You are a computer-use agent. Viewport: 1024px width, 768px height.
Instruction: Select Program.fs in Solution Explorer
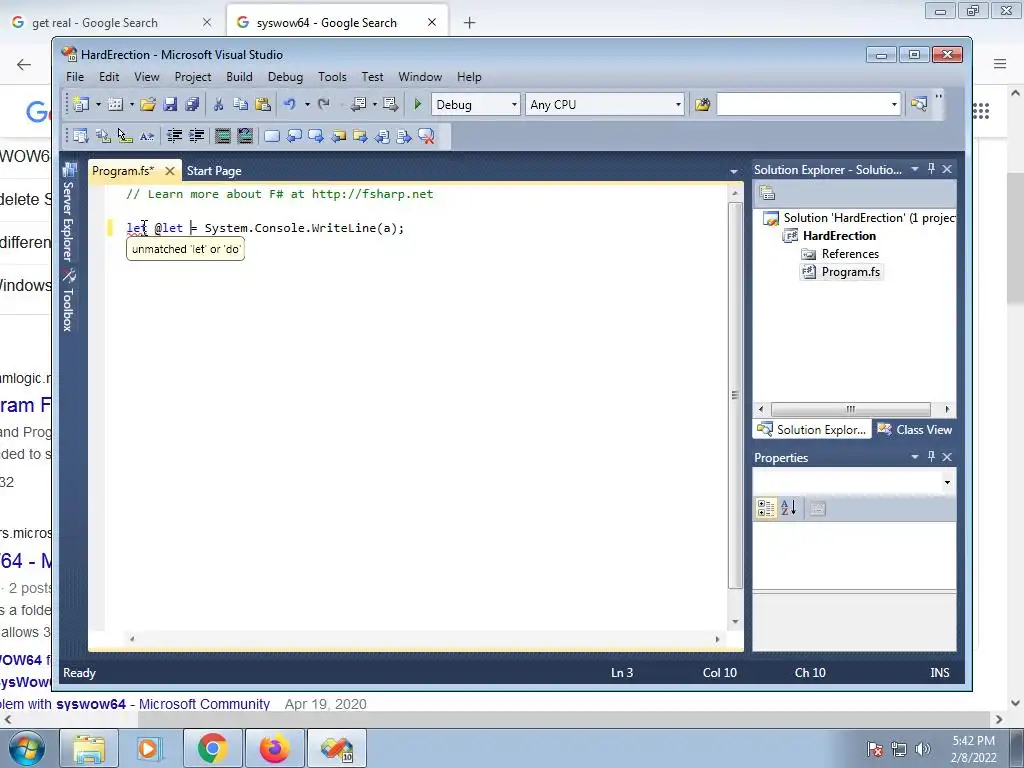tap(850, 272)
